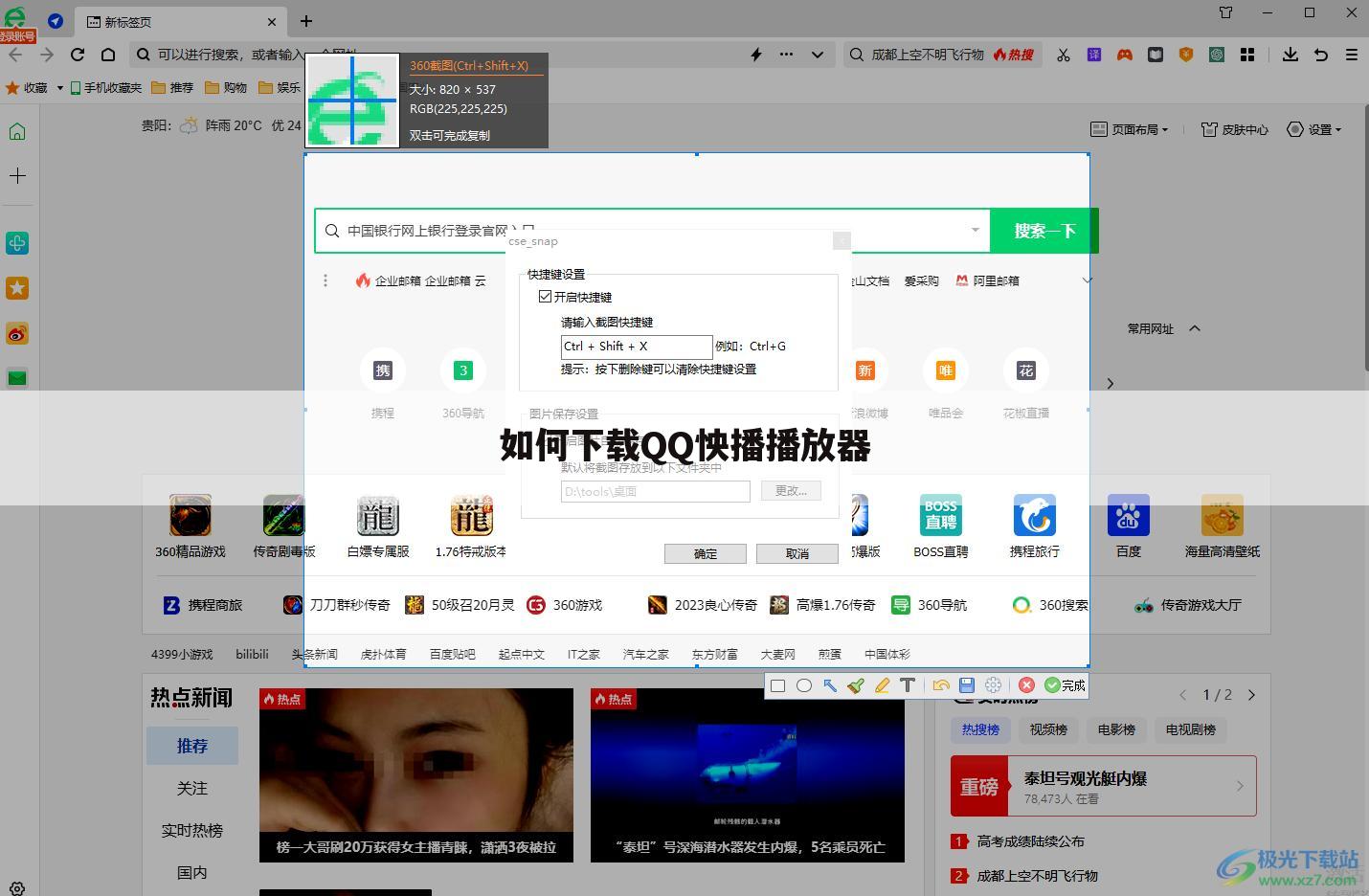Select the rectangle tool in screenshot toolbar
This screenshot has width=1369, height=896.
coord(777,685)
